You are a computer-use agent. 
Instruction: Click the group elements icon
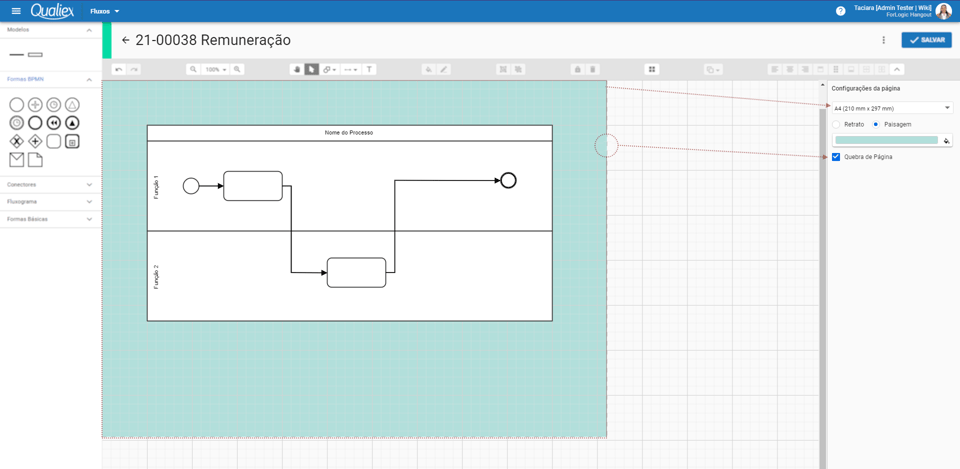coord(503,70)
